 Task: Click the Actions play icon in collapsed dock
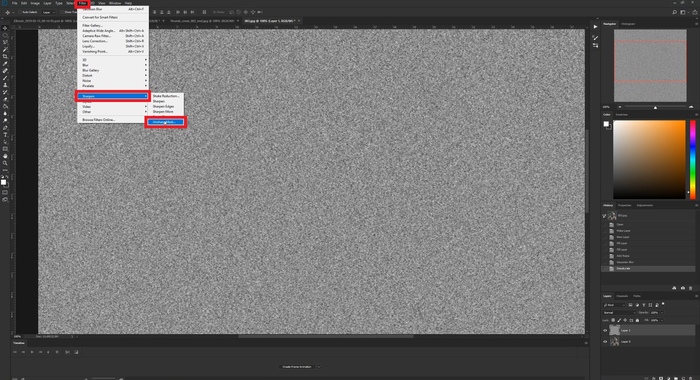595,27
